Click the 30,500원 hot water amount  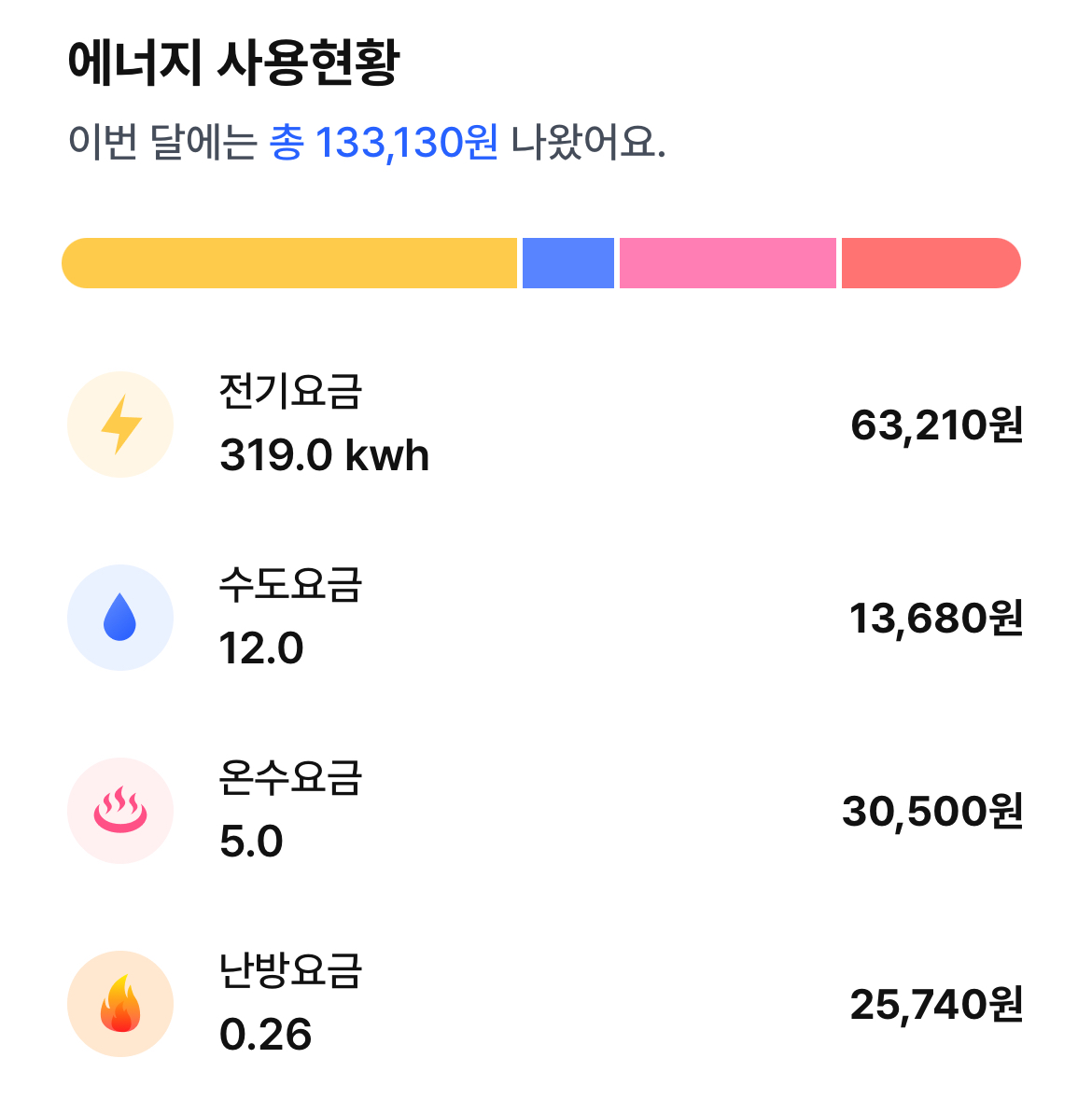[x=932, y=812]
